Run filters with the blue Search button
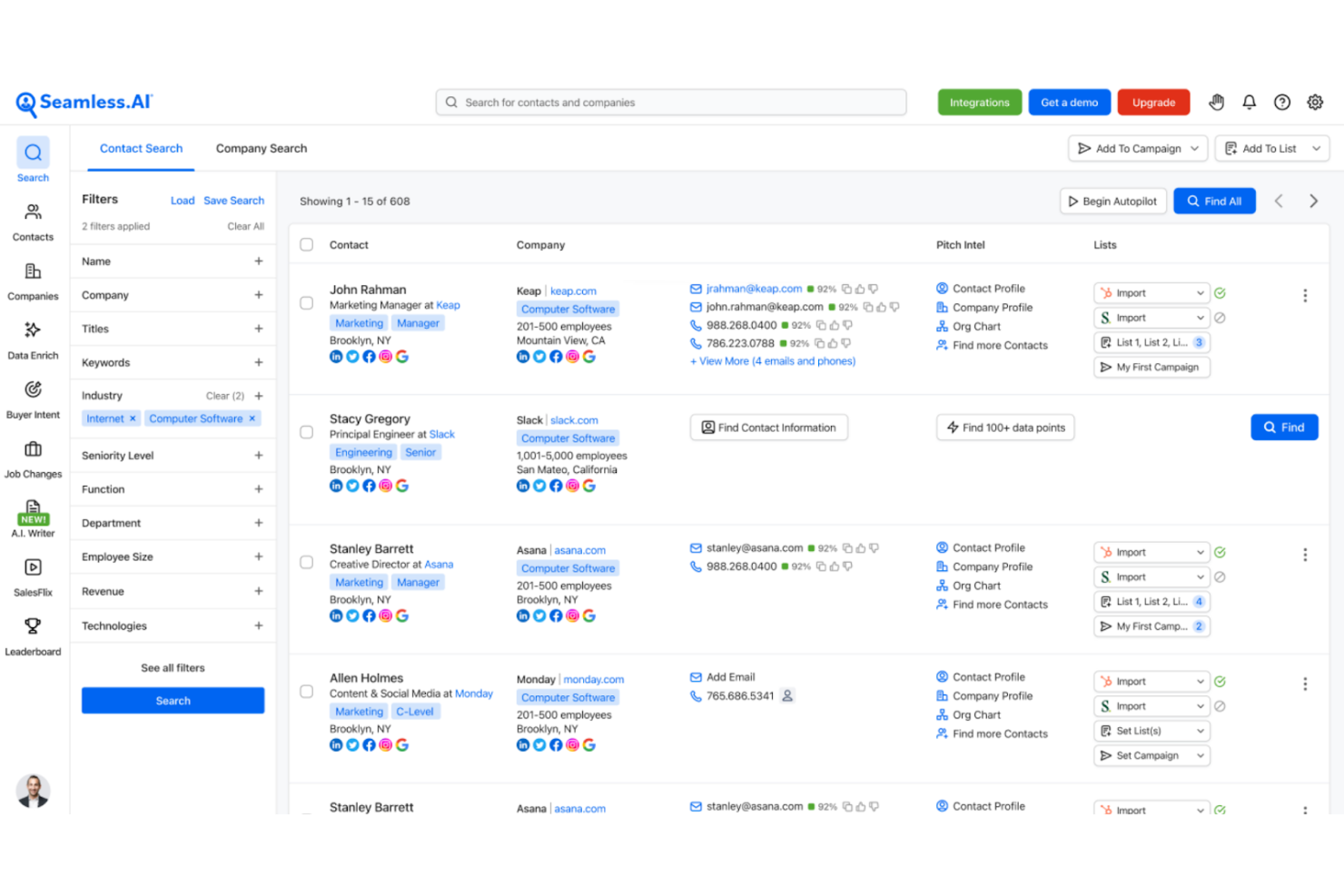The image size is (1344, 896). point(173,701)
